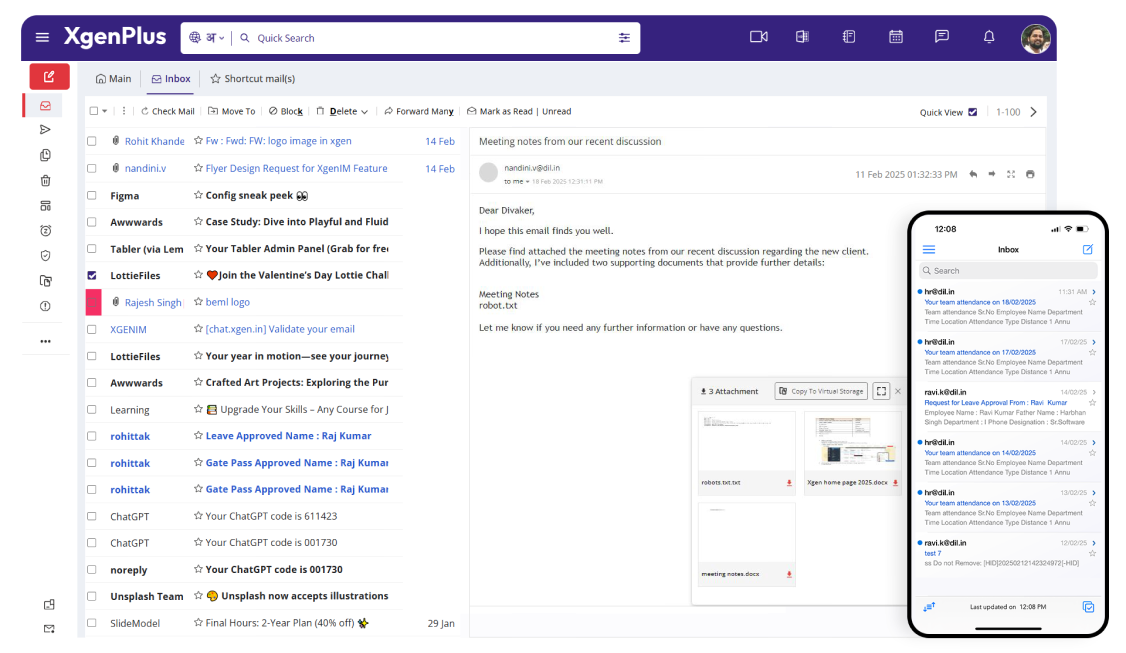The height and width of the screenshot is (653, 1126).
Task: Open Sent mail via paper plane sidebar icon
Action: [x=43, y=130]
